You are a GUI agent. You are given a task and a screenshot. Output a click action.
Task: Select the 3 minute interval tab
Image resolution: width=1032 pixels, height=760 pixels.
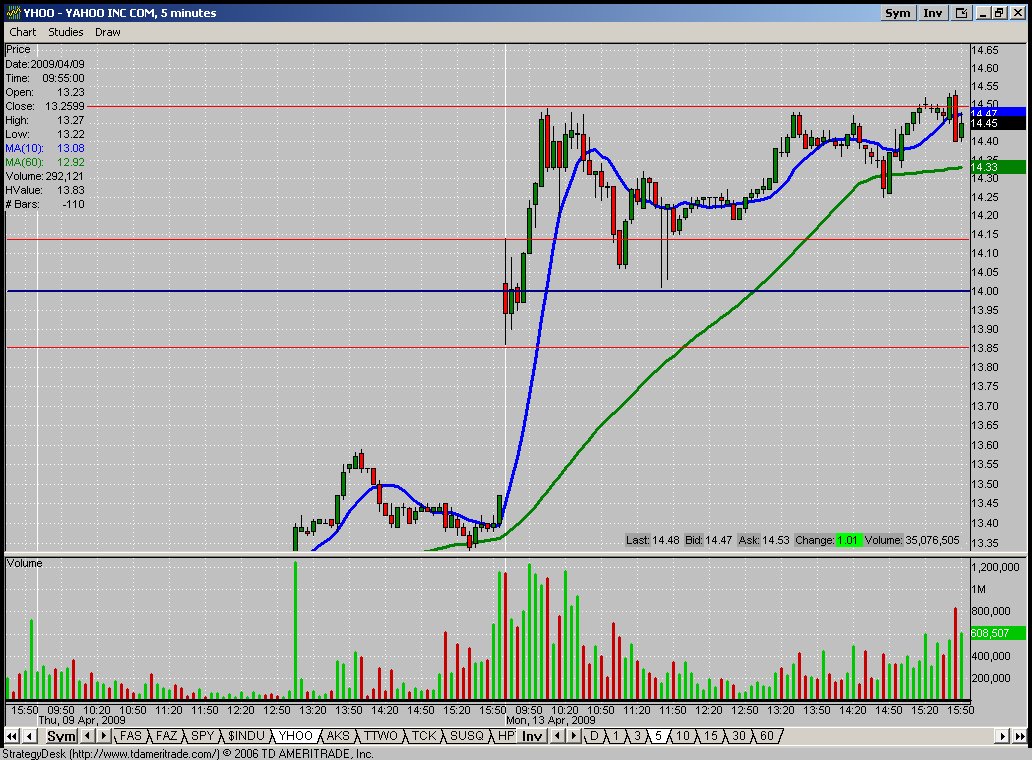click(637, 736)
